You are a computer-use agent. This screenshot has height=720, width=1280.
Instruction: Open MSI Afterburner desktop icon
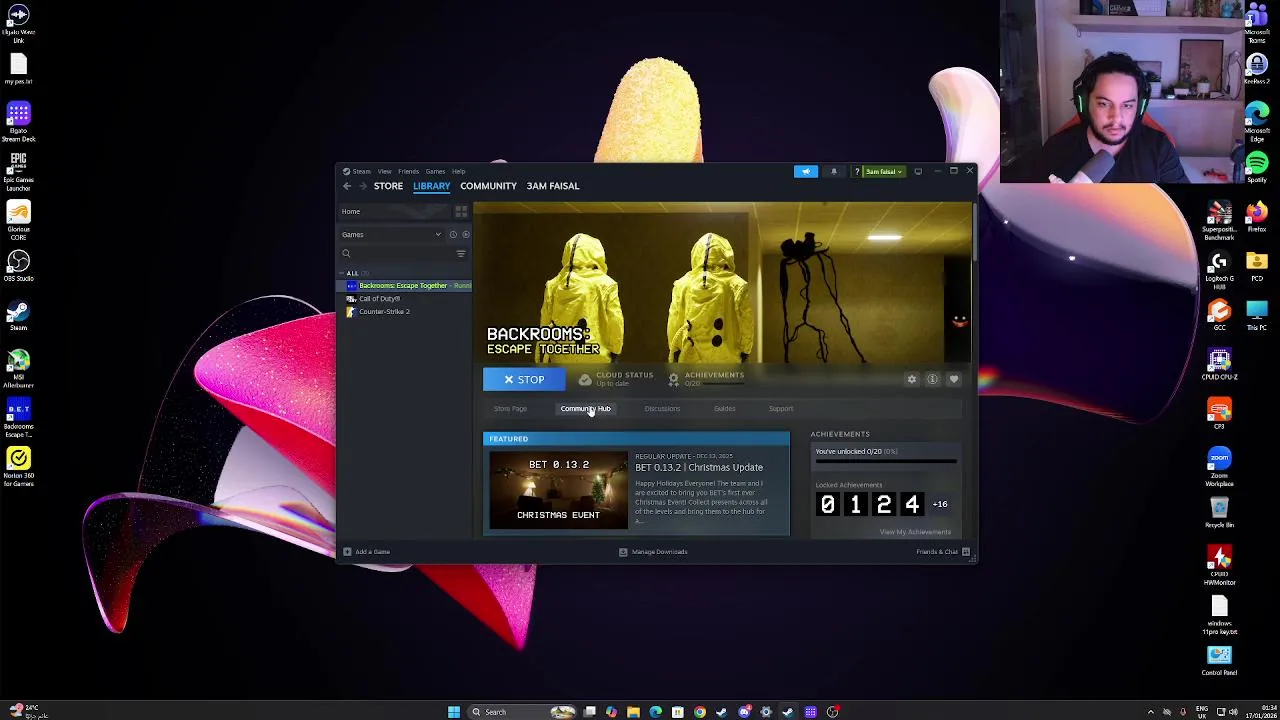pyautogui.click(x=18, y=368)
